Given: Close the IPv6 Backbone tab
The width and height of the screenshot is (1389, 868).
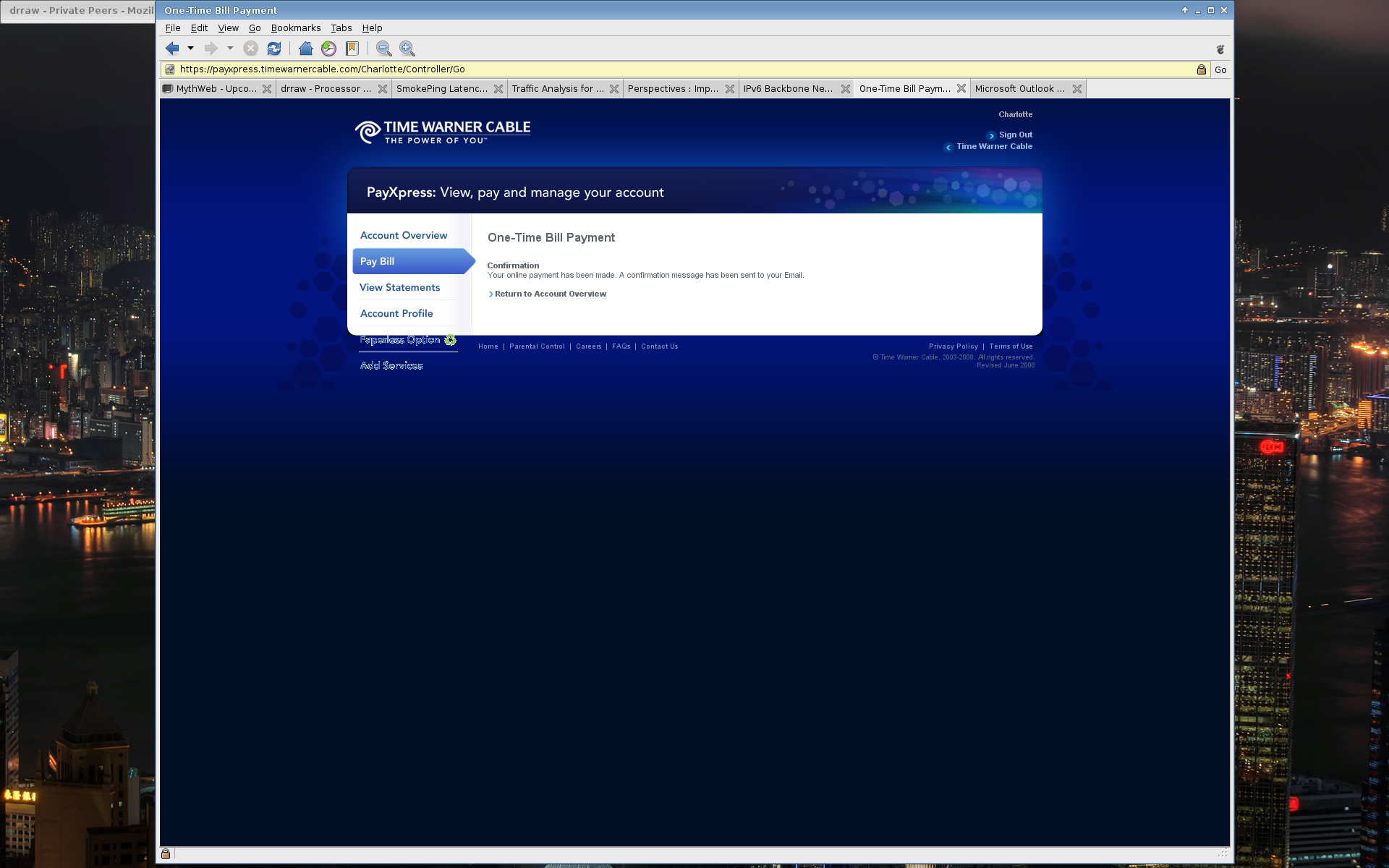Looking at the screenshot, I should click(x=846, y=89).
